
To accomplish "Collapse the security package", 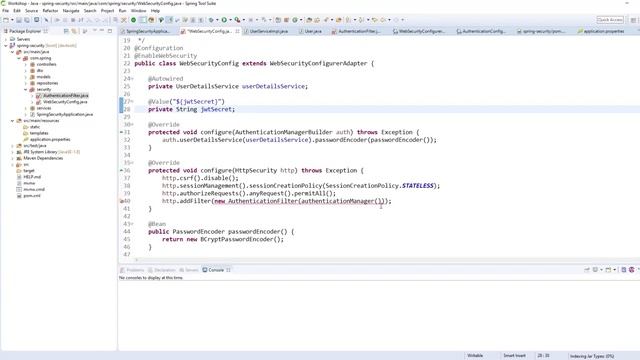I will coord(26,89).
